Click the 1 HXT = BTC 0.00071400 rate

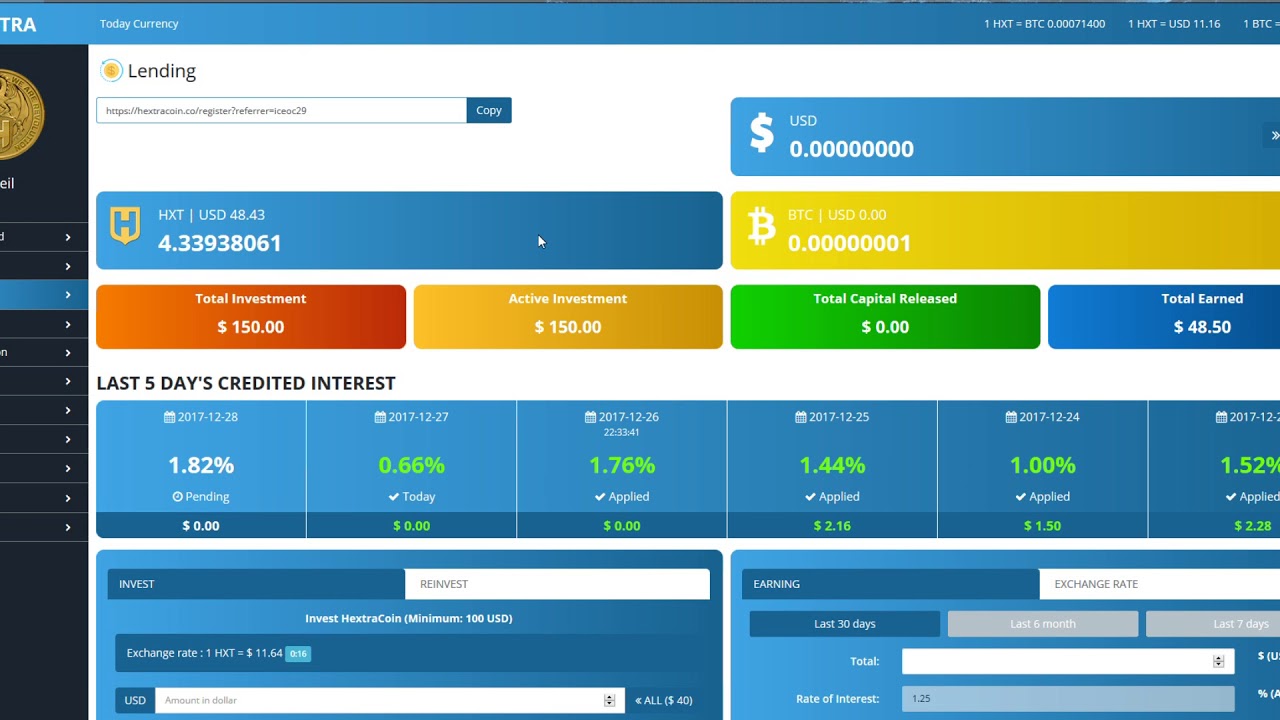point(1044,23)
